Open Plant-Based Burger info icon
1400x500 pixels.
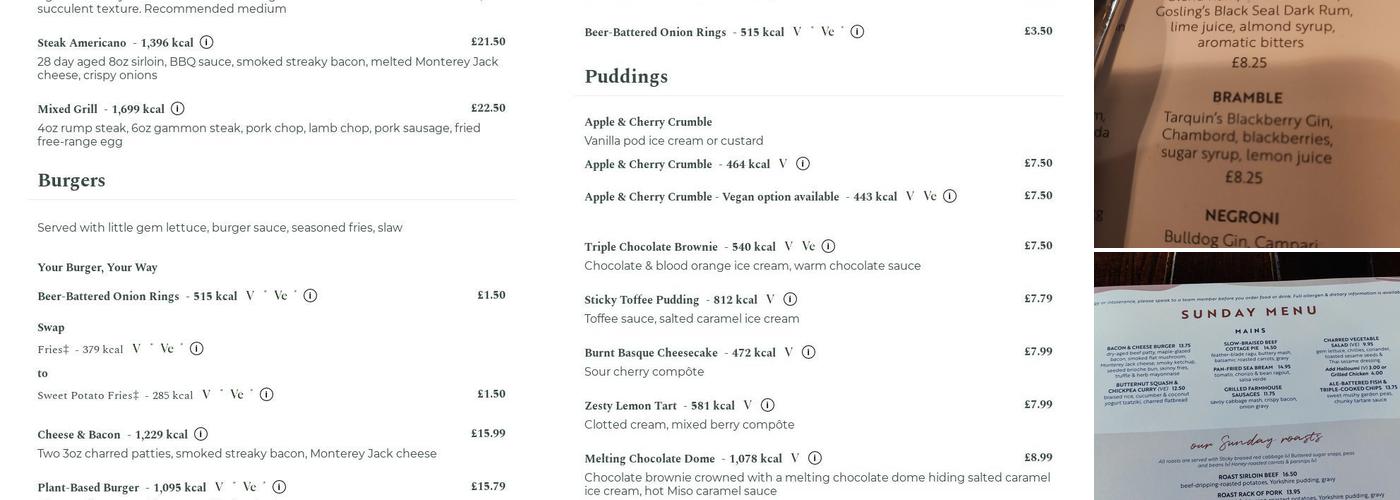pos(279,487)
